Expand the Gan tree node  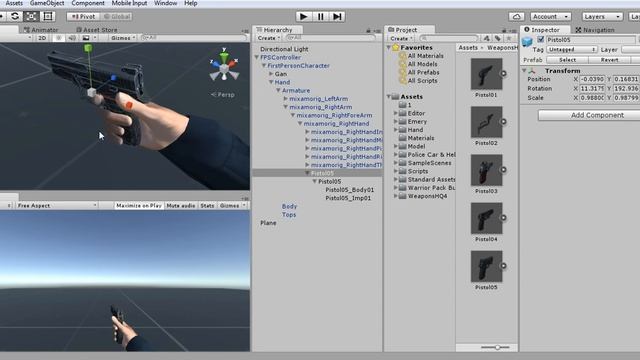click(271, 74)
